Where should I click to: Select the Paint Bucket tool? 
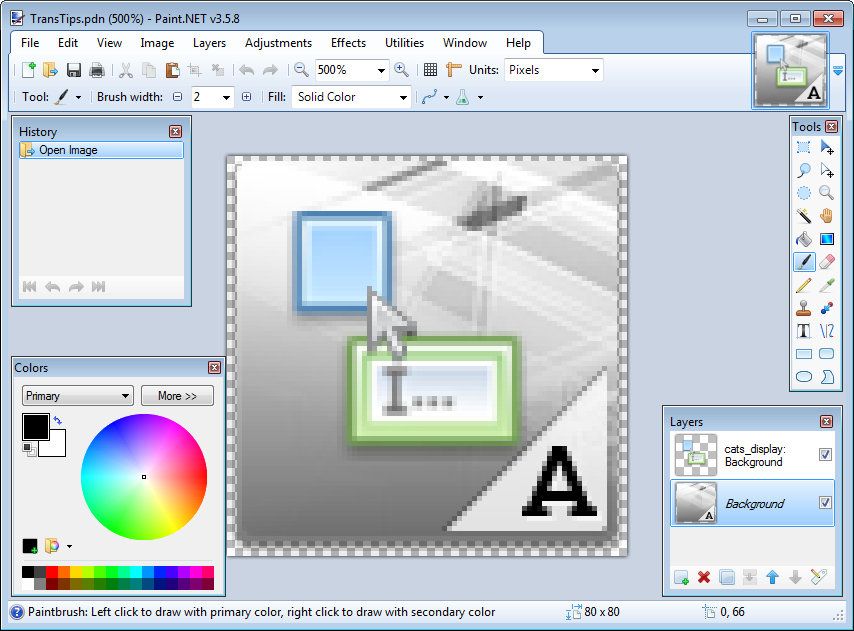point(803,239)
